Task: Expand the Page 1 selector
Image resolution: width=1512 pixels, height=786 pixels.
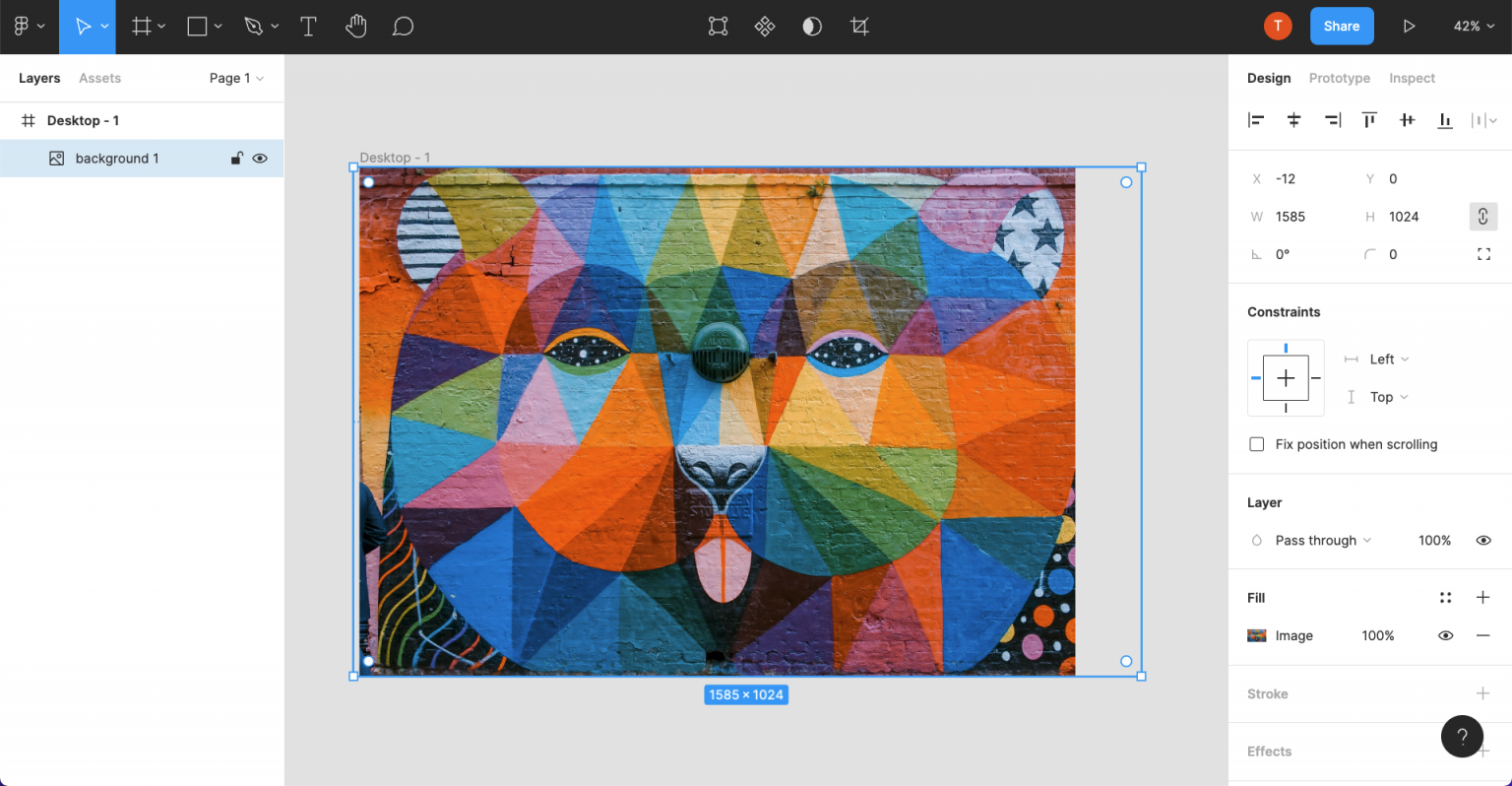Action: click(x=236, y=78)
